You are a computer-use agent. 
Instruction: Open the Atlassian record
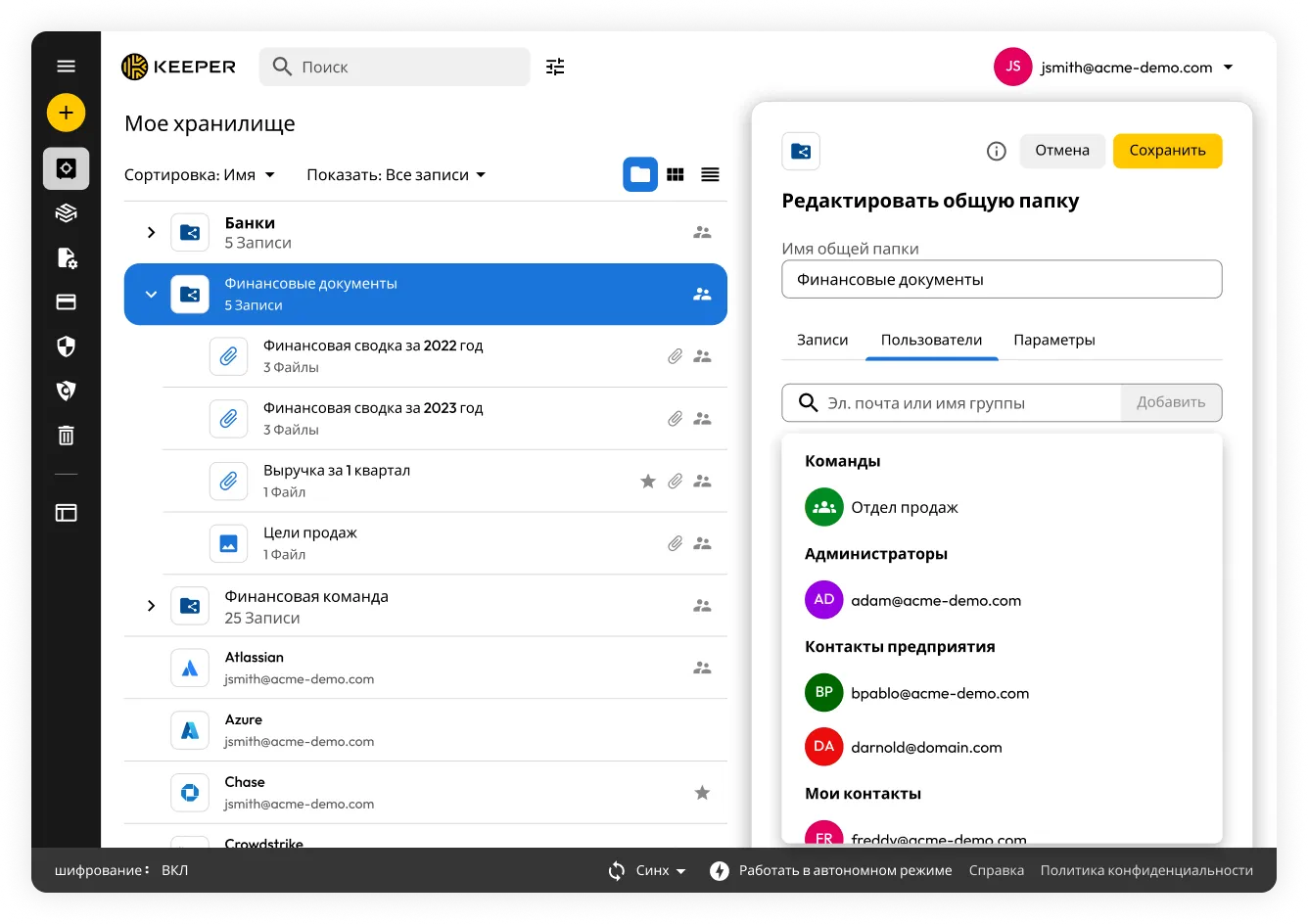pos(426,668)
